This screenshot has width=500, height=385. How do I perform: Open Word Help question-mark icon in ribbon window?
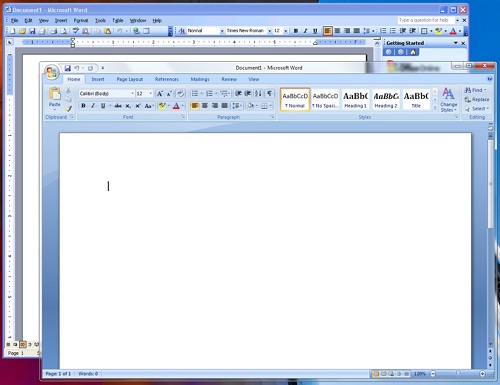(490, 79)
